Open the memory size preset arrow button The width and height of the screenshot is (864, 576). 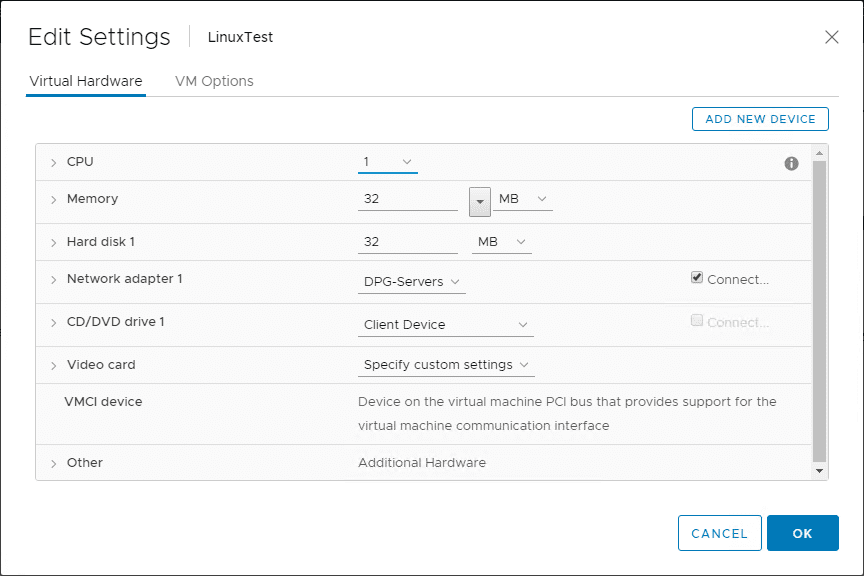click(x=480, y=202)
